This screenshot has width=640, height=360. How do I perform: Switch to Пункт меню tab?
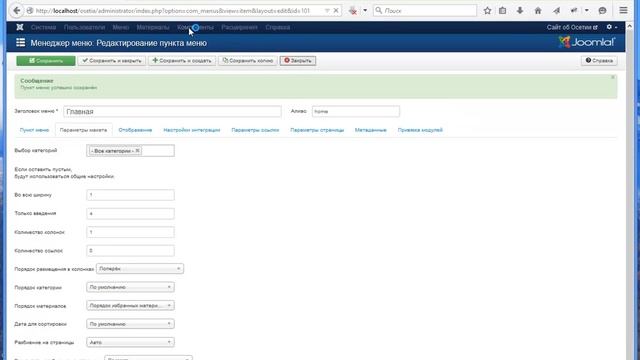34,130
